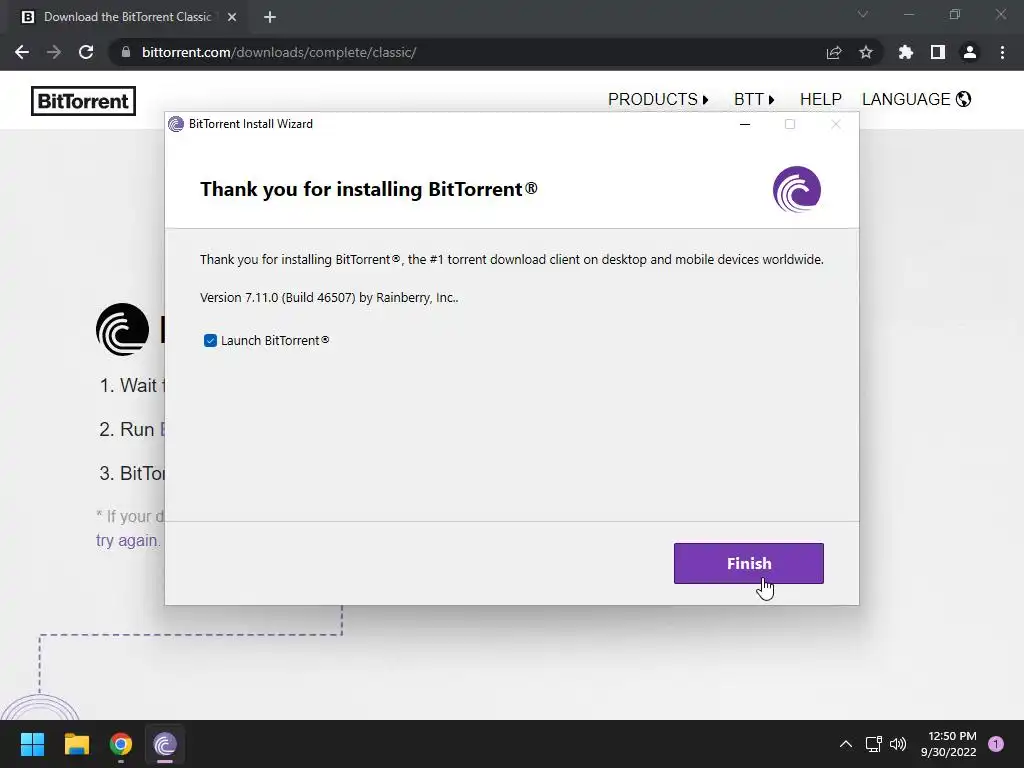
Task: Click the BitTorrent installer taskbar icon
Action: pos(165,744)
